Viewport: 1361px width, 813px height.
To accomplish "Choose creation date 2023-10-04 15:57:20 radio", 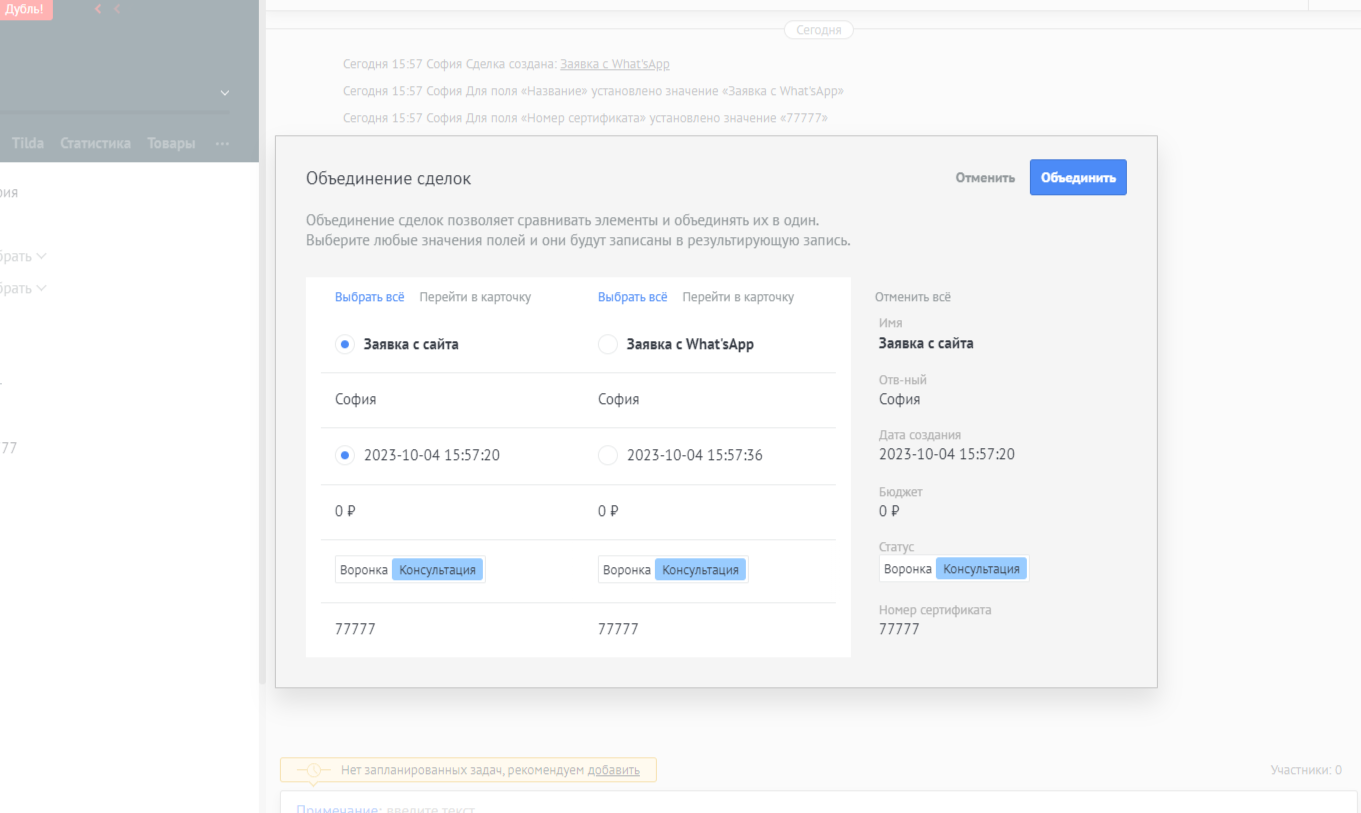I will pyautogui.click(x=345, y=455).
